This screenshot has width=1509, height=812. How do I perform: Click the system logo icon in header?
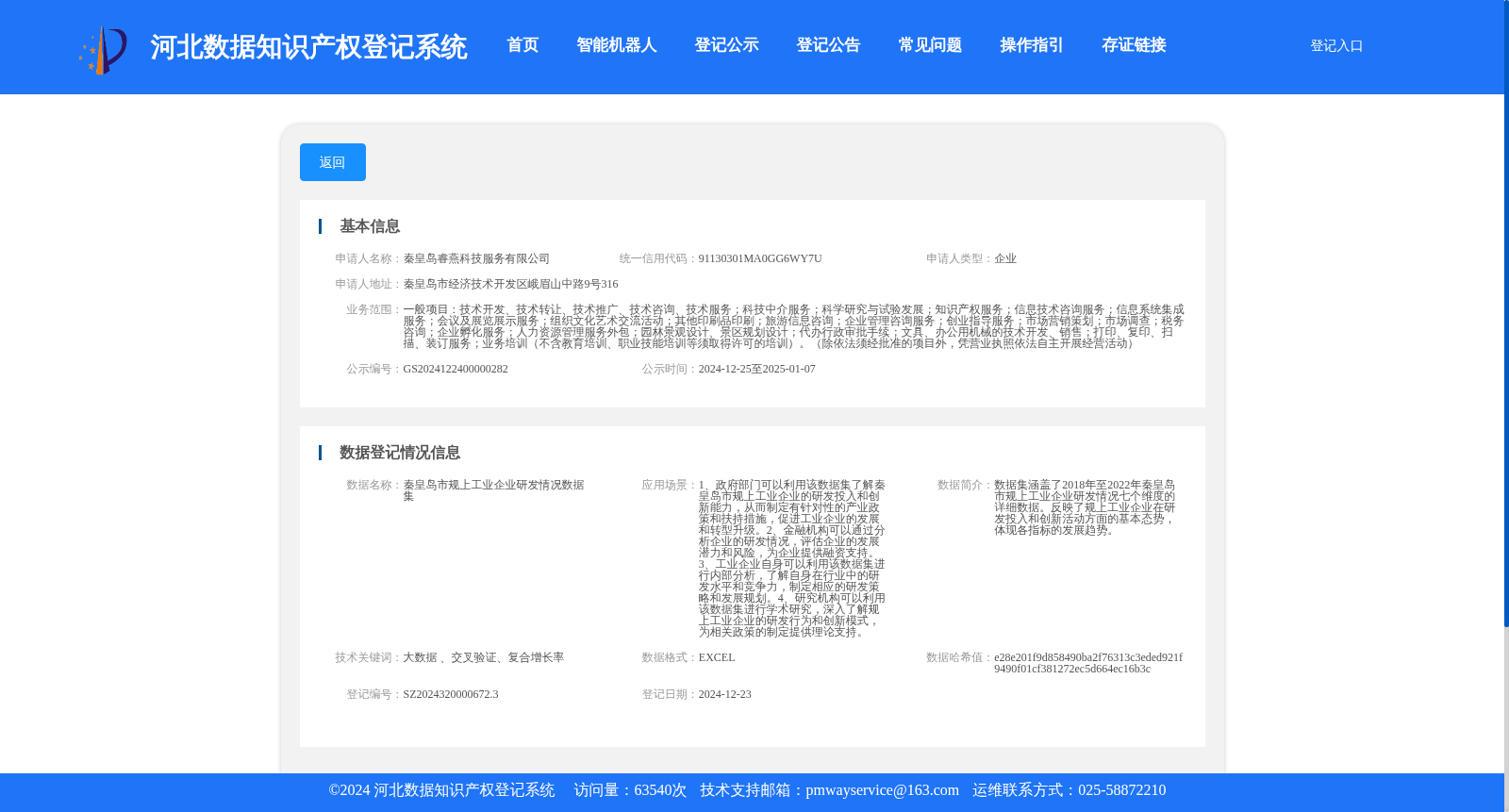(103, 49)
